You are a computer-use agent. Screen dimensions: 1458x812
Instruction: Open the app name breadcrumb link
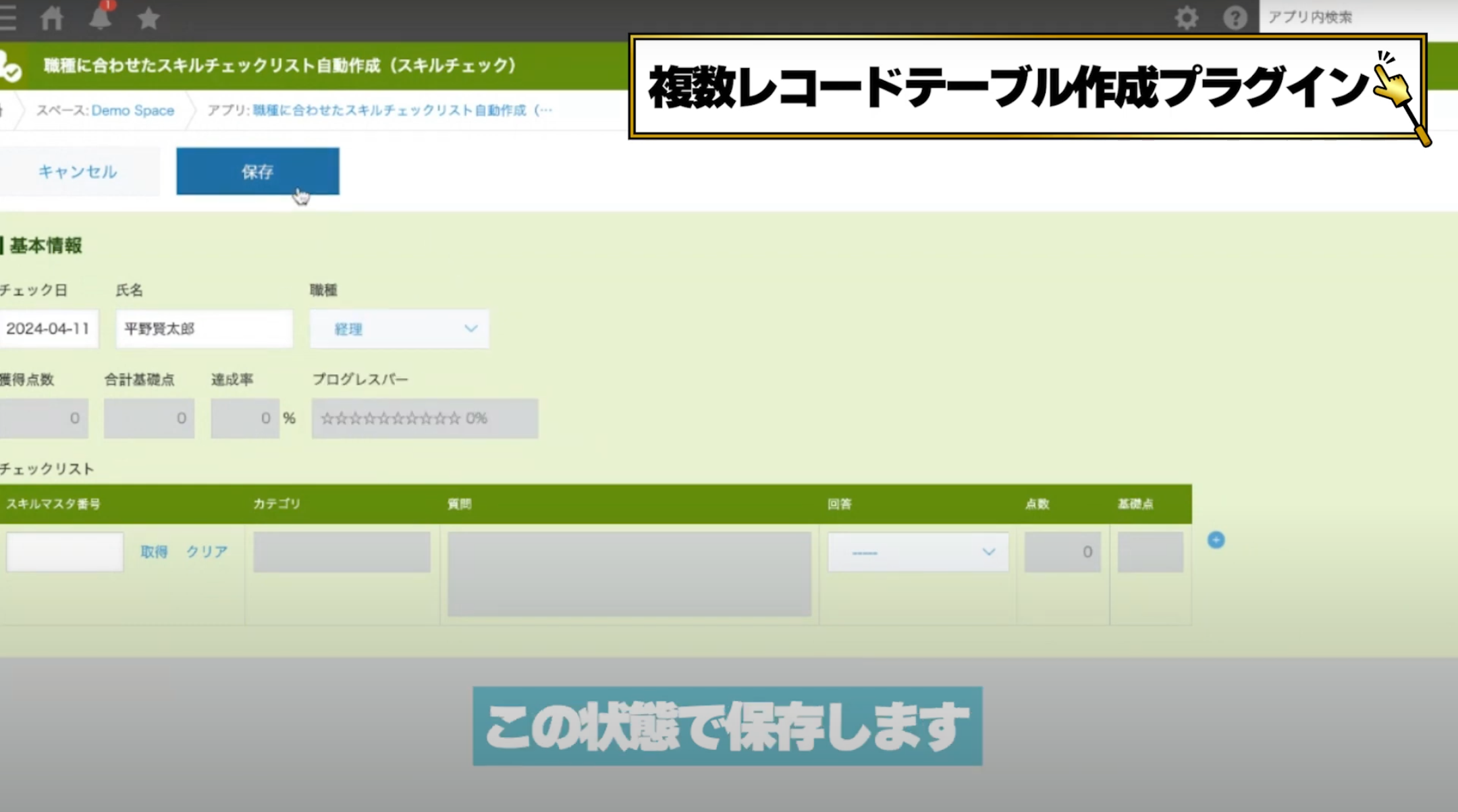pos(402,110)
